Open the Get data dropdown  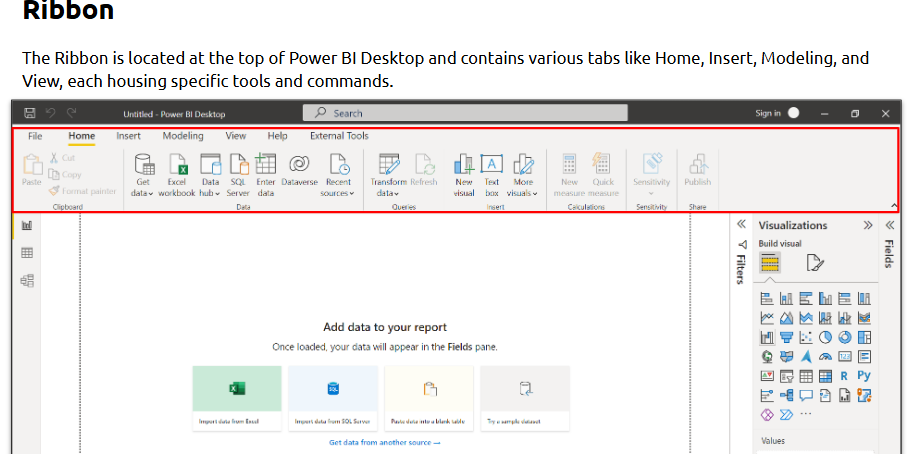(x=142, y=175)
